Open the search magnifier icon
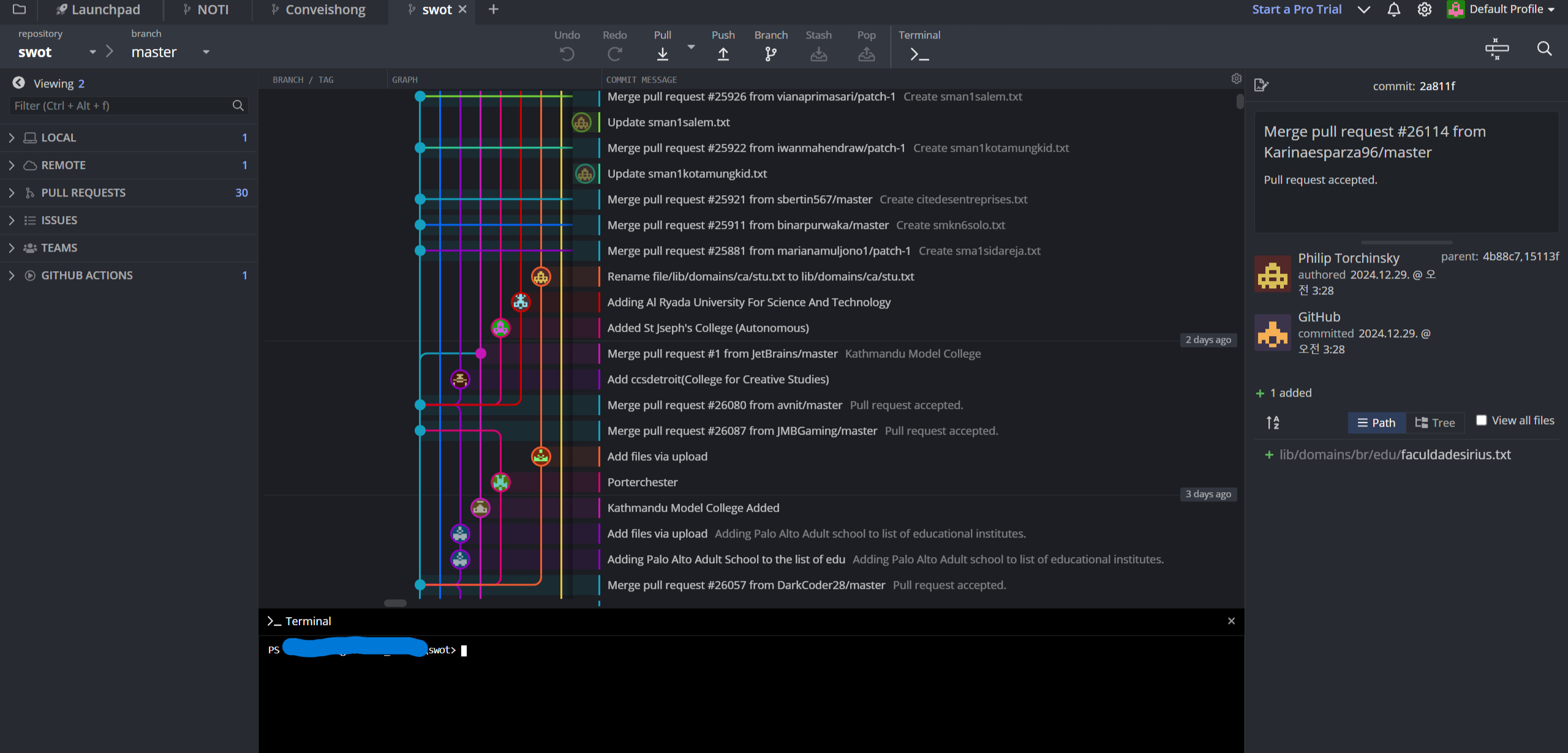Image resolution: width=1568 pixels, height=753 pixels. [1544, 49]
